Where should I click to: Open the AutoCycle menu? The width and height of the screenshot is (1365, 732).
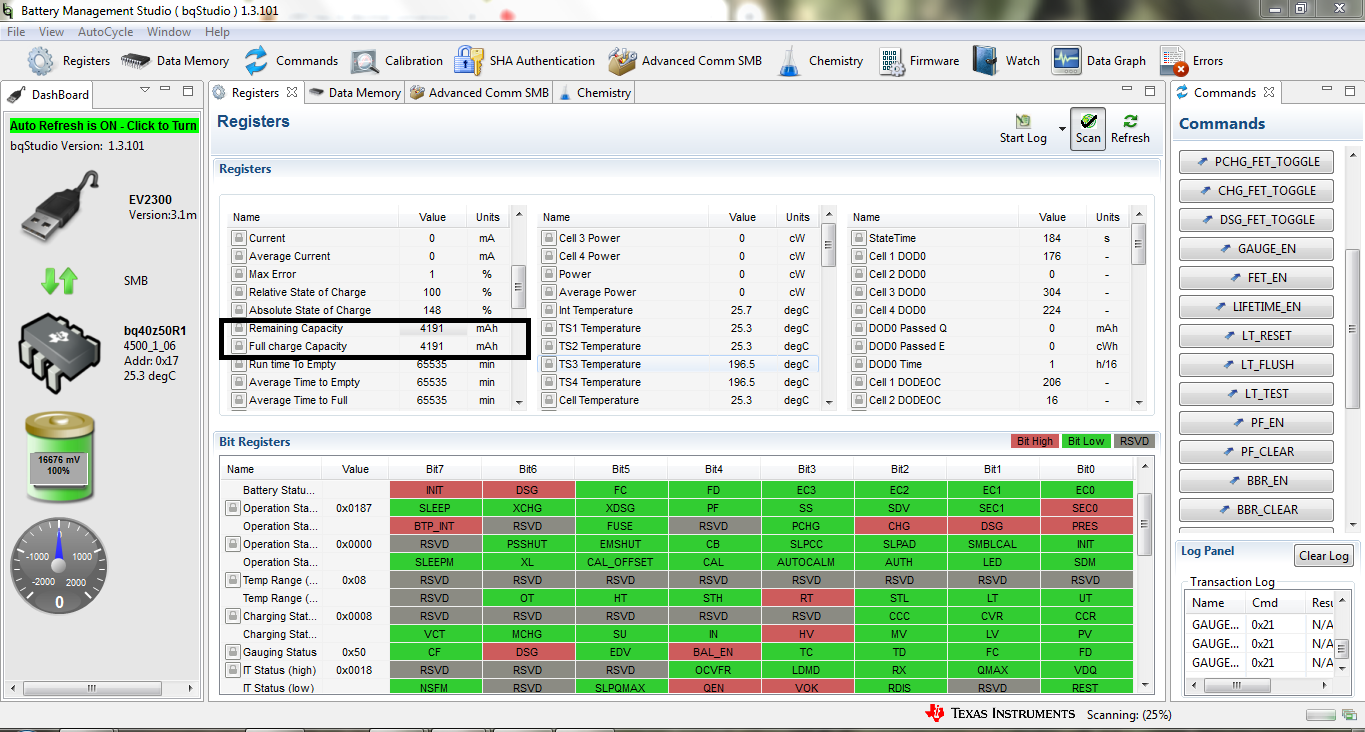(x=105, y=32)
